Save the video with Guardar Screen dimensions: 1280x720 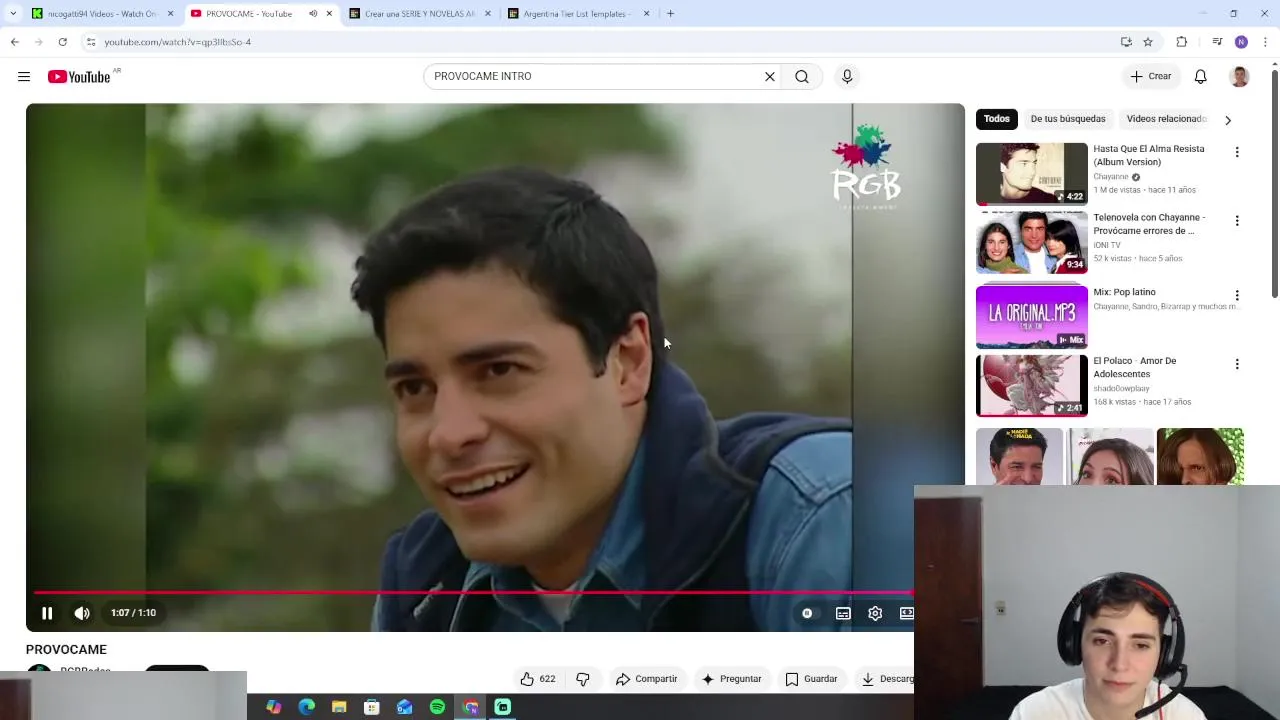click(811, 679)
